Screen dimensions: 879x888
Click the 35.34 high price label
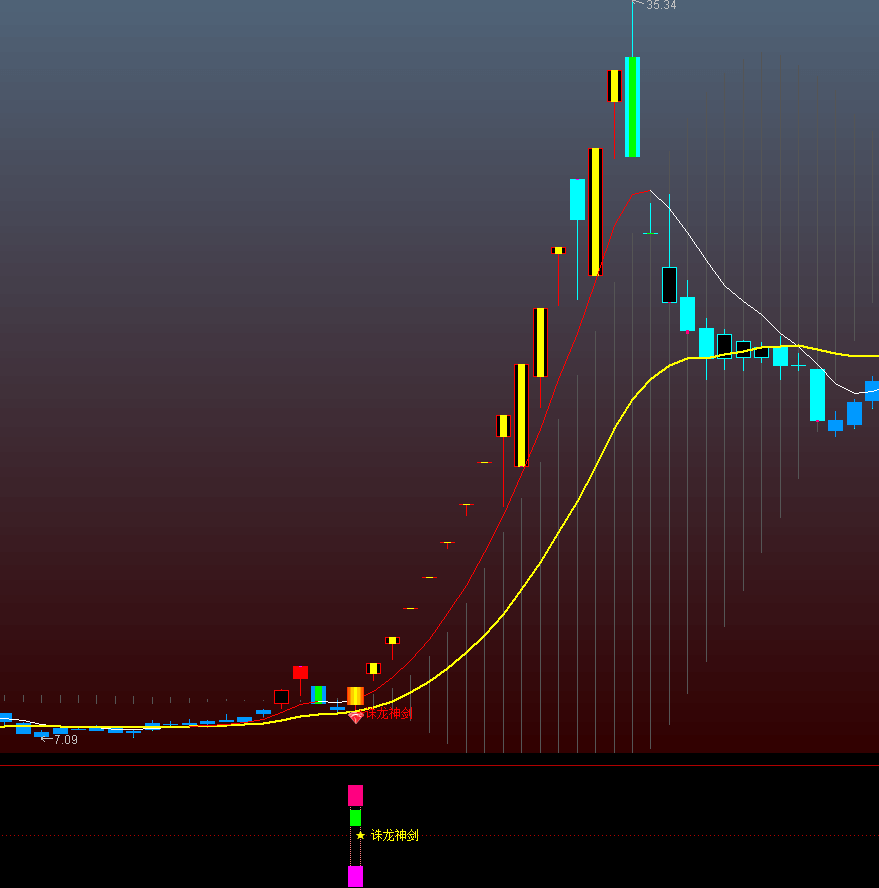pos(661,6)
